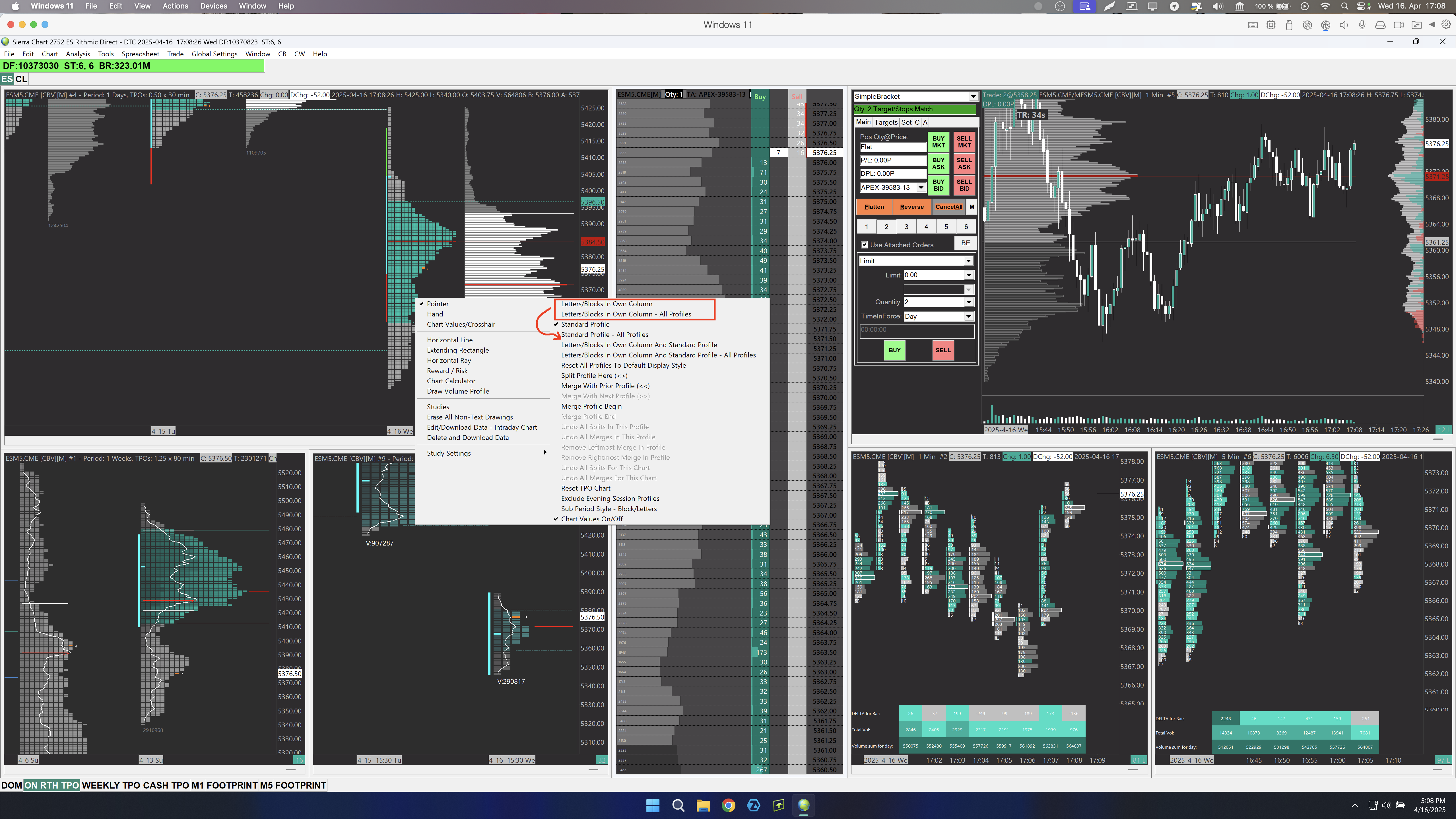This screenshot has width=1456, height=819.
Task: Click the Parallels keyboard icon
Action: coord(1253,25)
